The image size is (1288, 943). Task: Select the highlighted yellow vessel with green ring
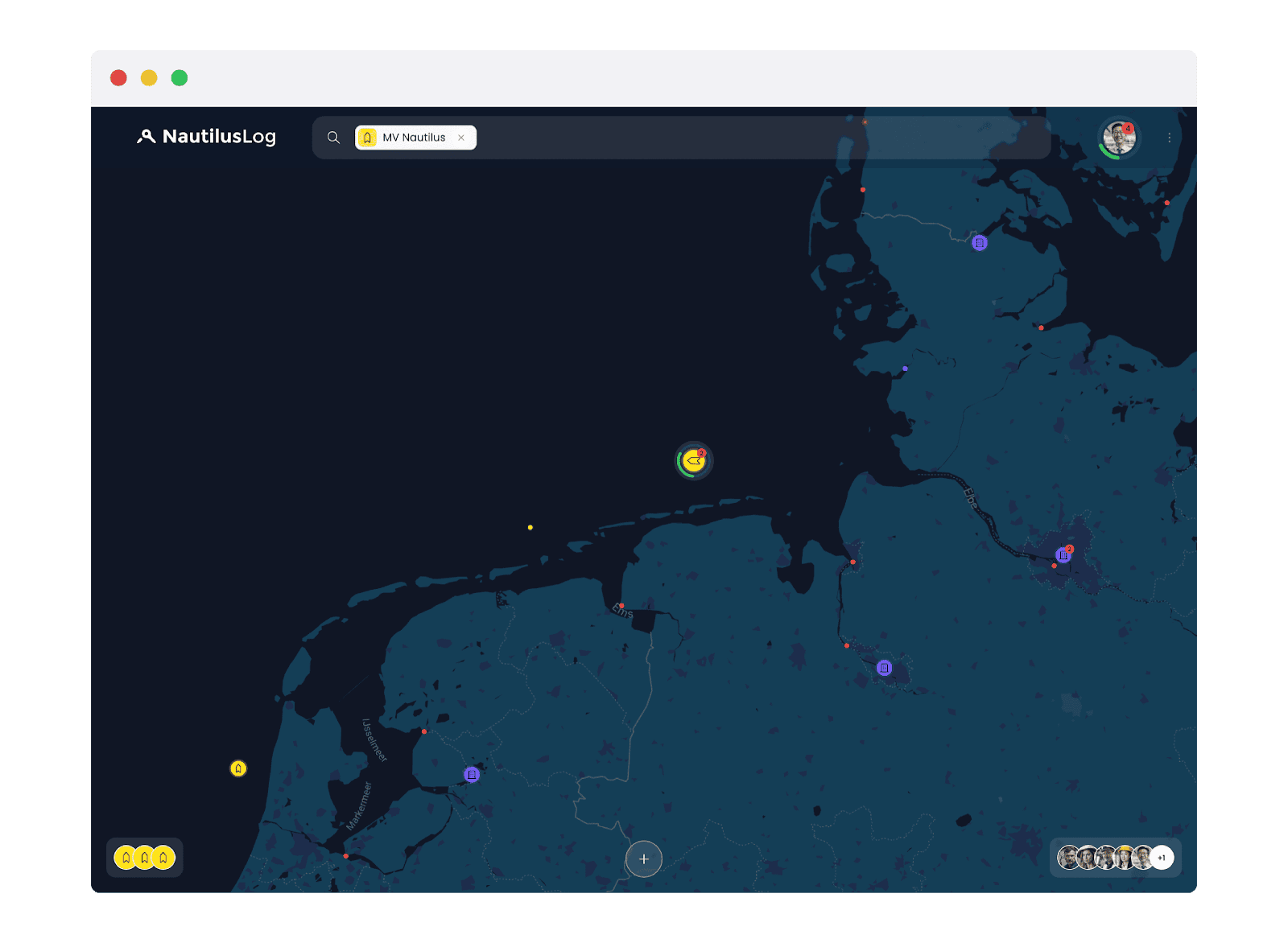coord(693,461)
